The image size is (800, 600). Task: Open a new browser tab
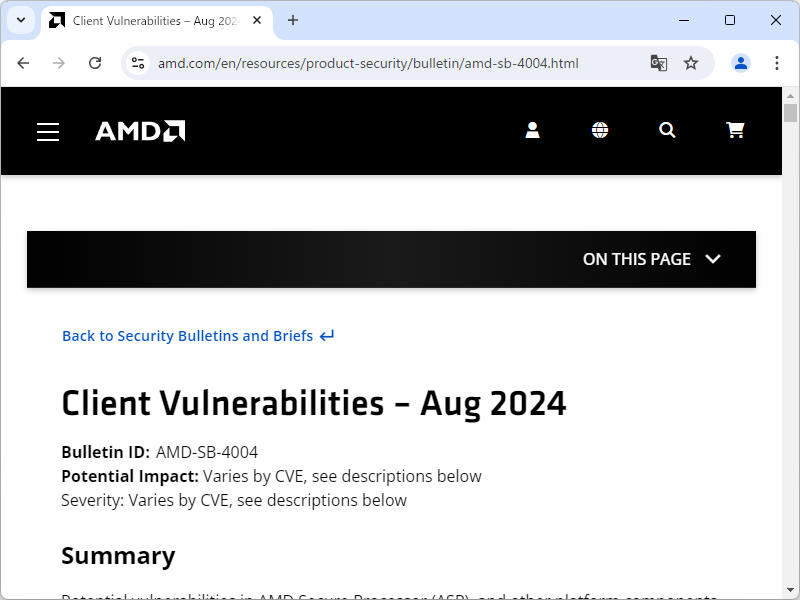pos(293,20)
